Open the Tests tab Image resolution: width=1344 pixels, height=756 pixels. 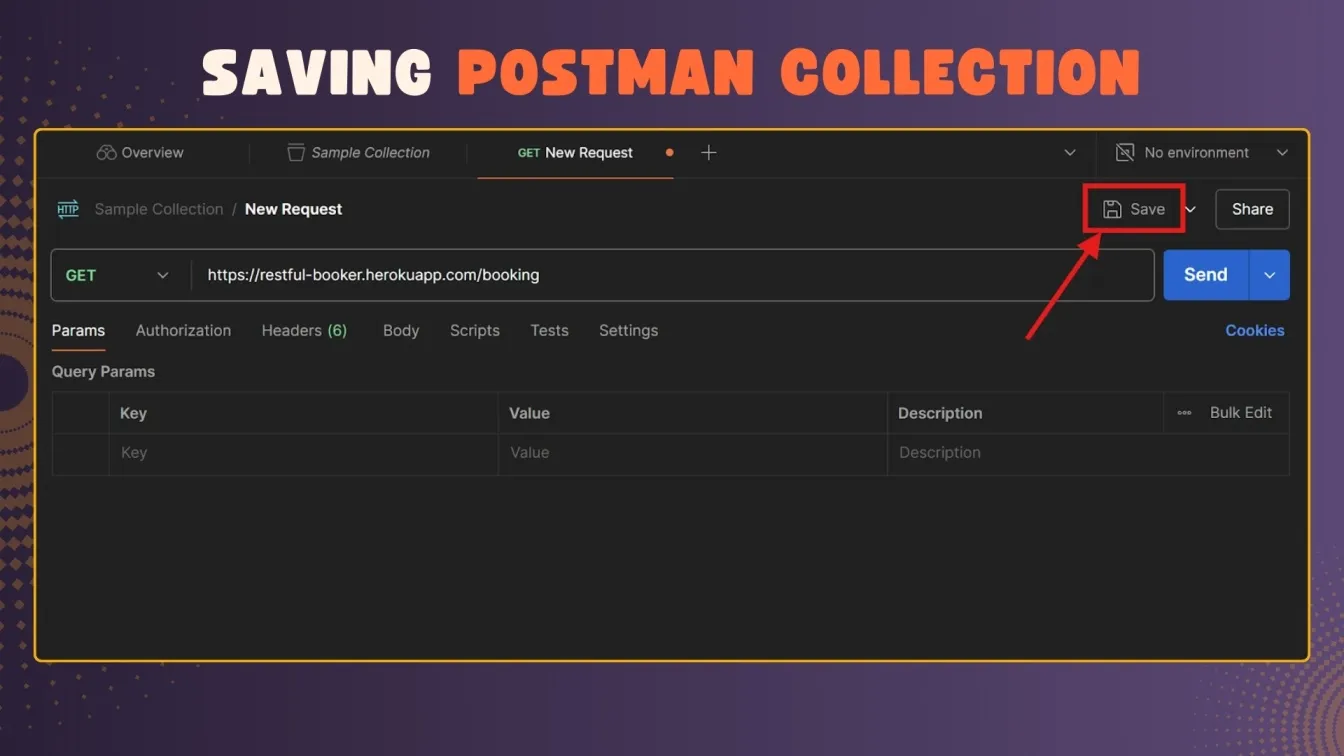pyautogui.click(x=549, y=330)
